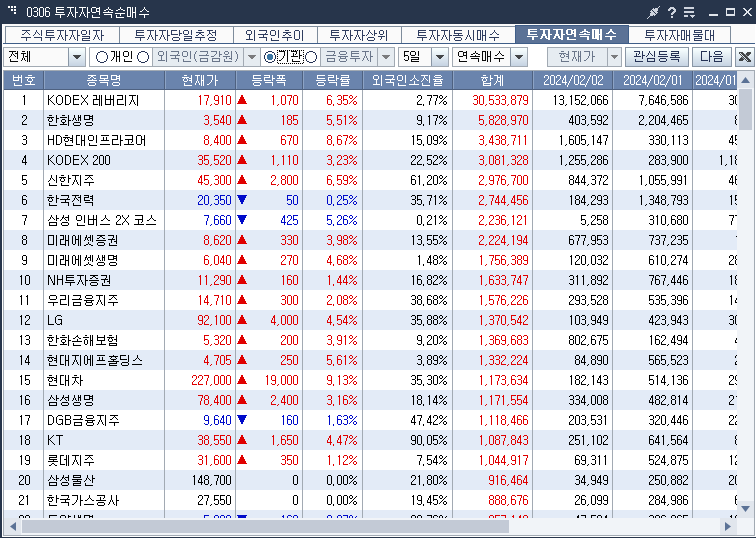Open help via the question mark icon

(672, 12)
